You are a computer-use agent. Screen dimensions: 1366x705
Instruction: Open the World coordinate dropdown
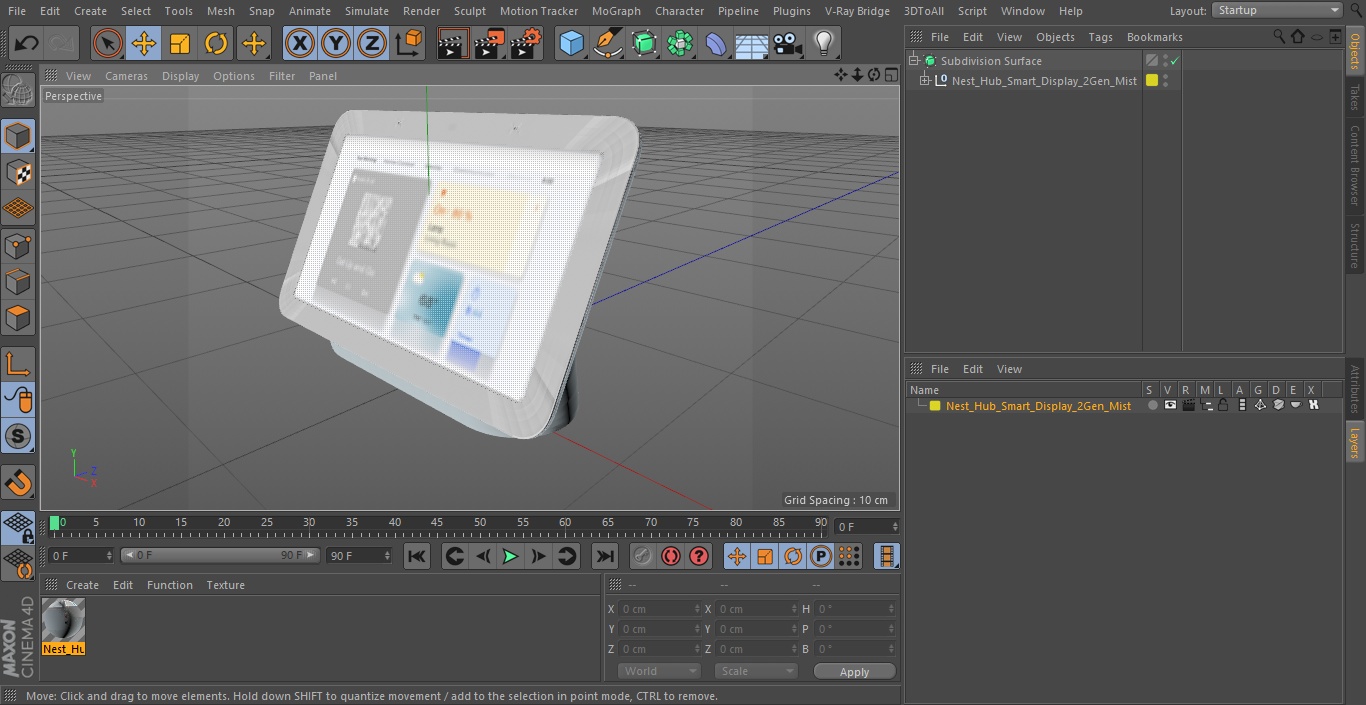point(659,671)
